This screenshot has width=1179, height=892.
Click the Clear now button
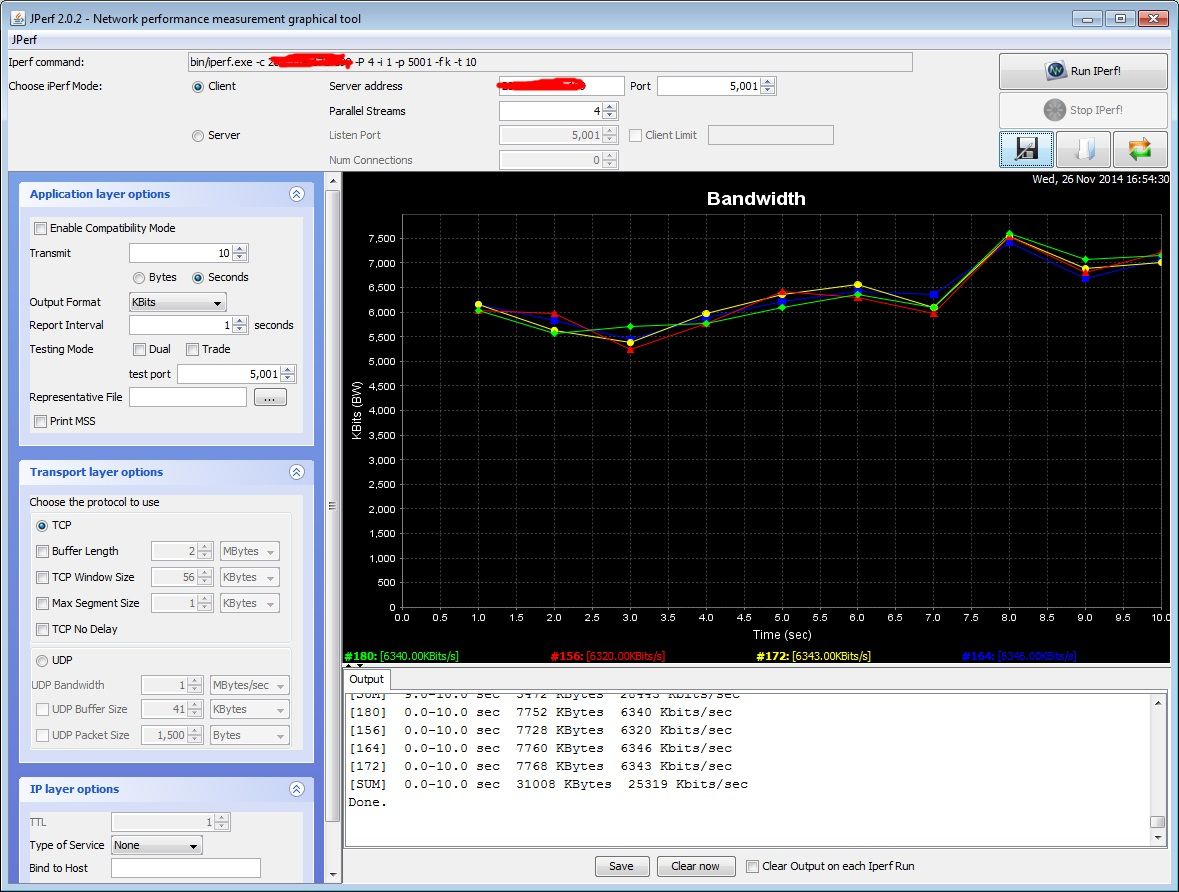click(x=695, y=866)
